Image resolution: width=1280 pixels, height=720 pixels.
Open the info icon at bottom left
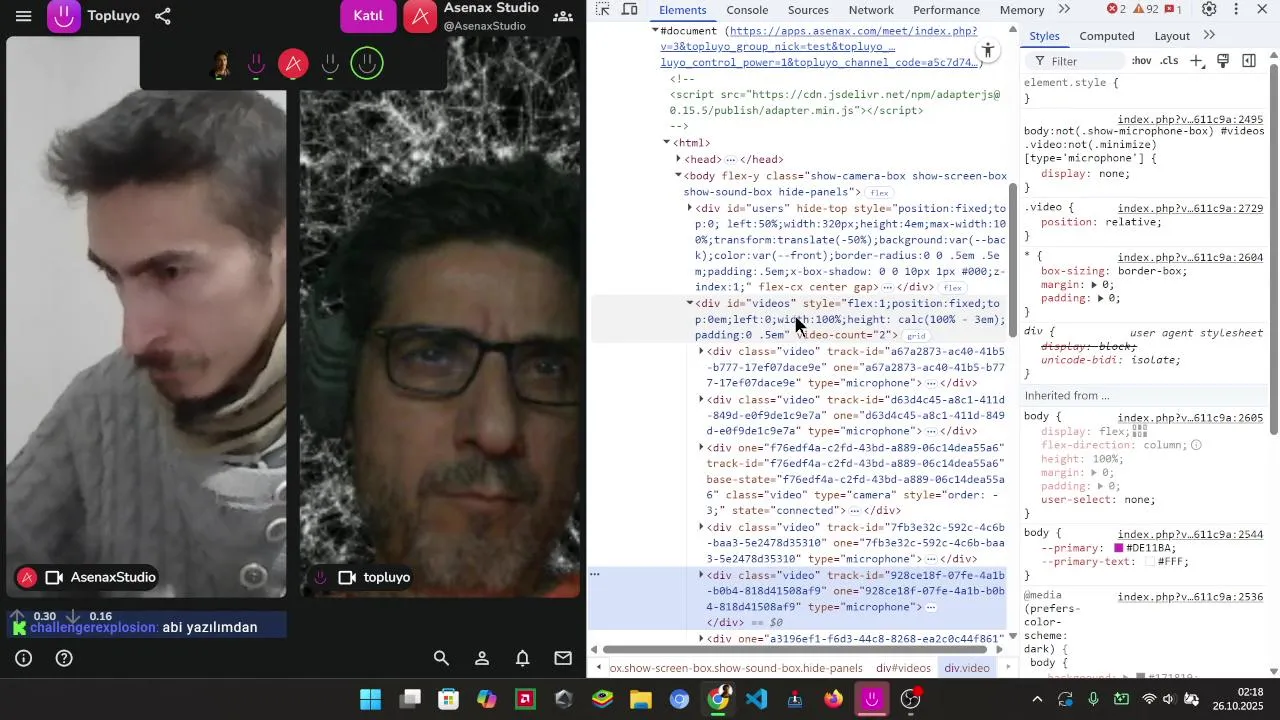click(x=24, y=658)
